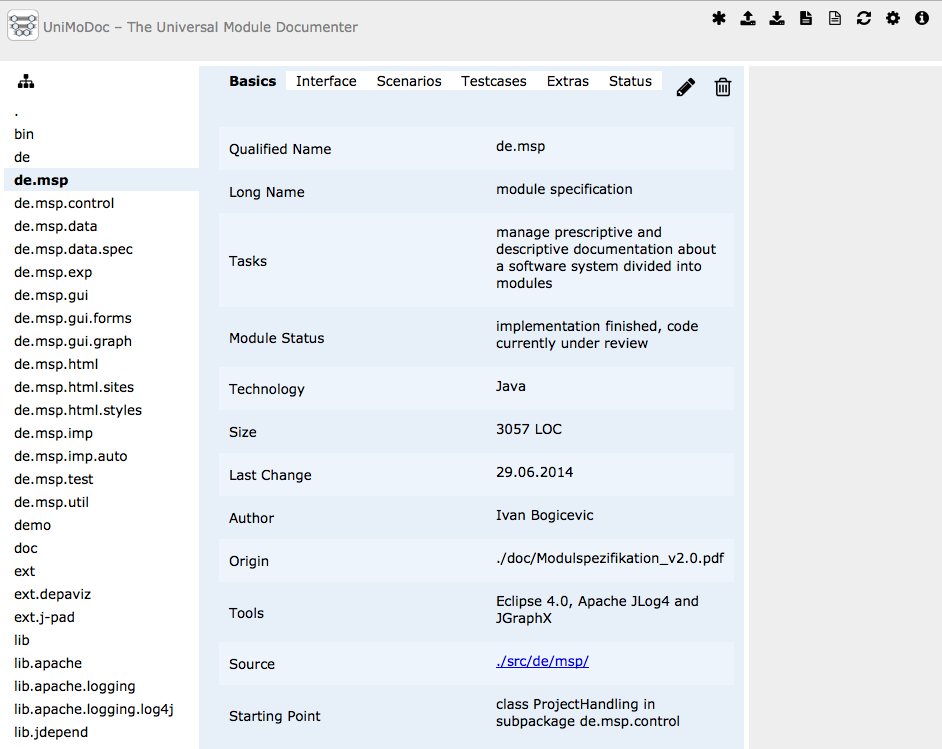
Task: Edit the module with the pencil icon
Action: tap(685, 87)
